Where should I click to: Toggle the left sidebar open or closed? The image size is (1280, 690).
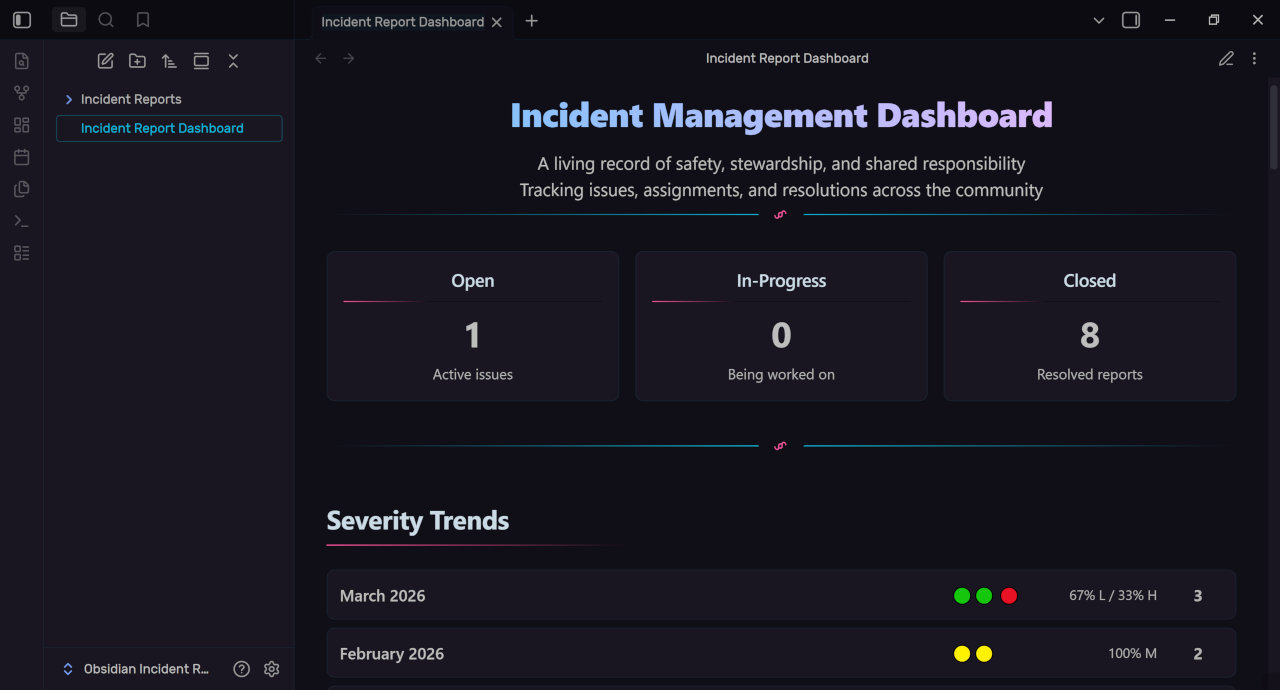(20, 19)
